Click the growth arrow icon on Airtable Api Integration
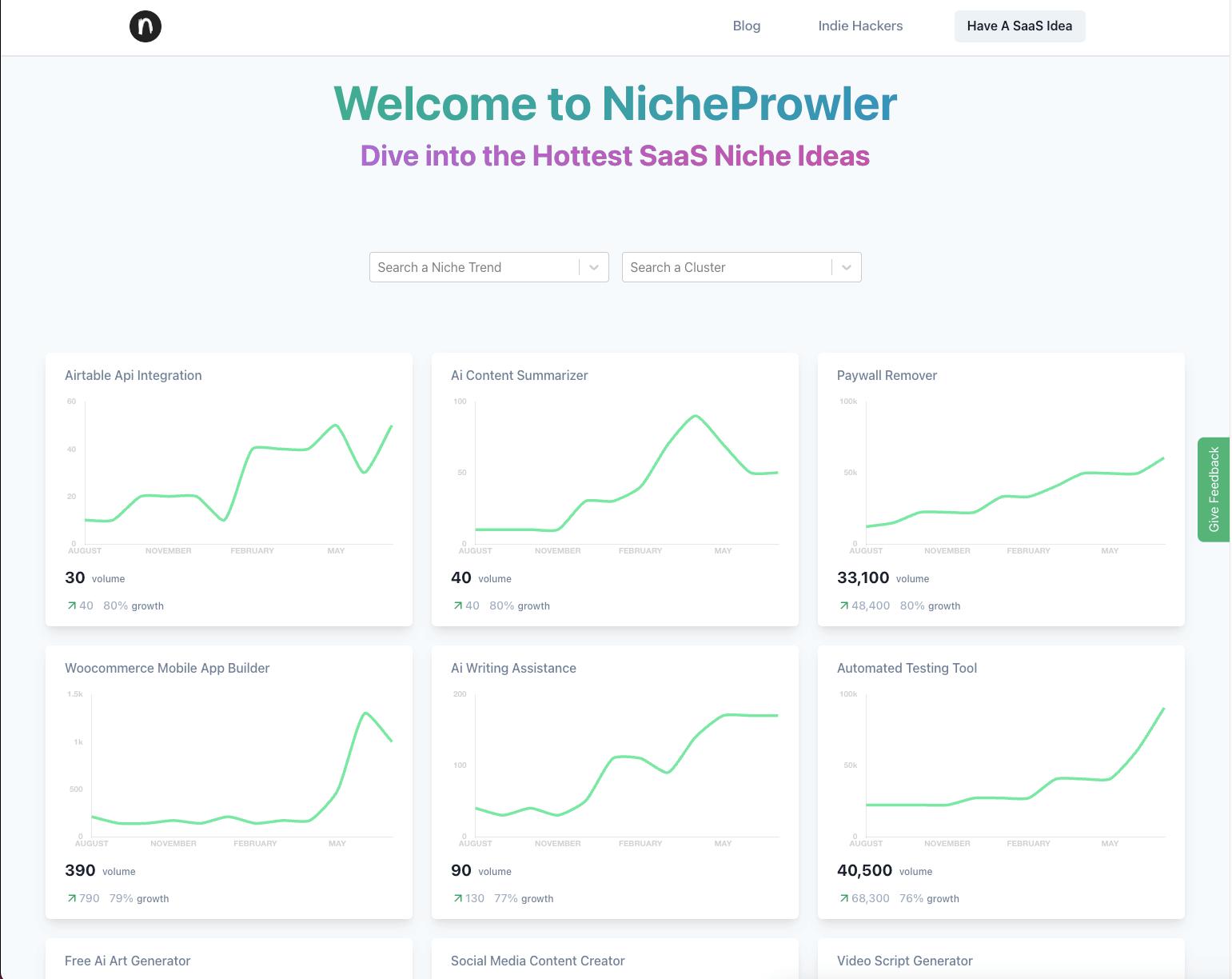The image size is (1232, 979). (70, 605)
